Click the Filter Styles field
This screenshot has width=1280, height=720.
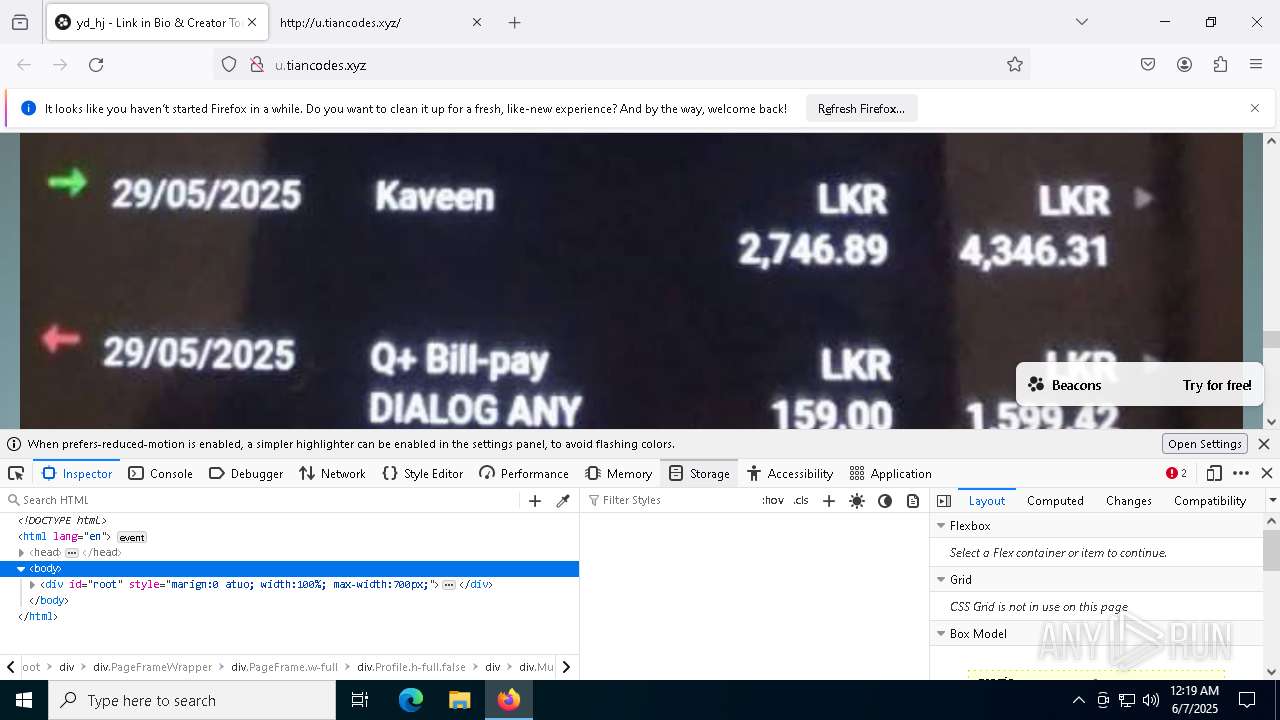[x=670, y=501]
